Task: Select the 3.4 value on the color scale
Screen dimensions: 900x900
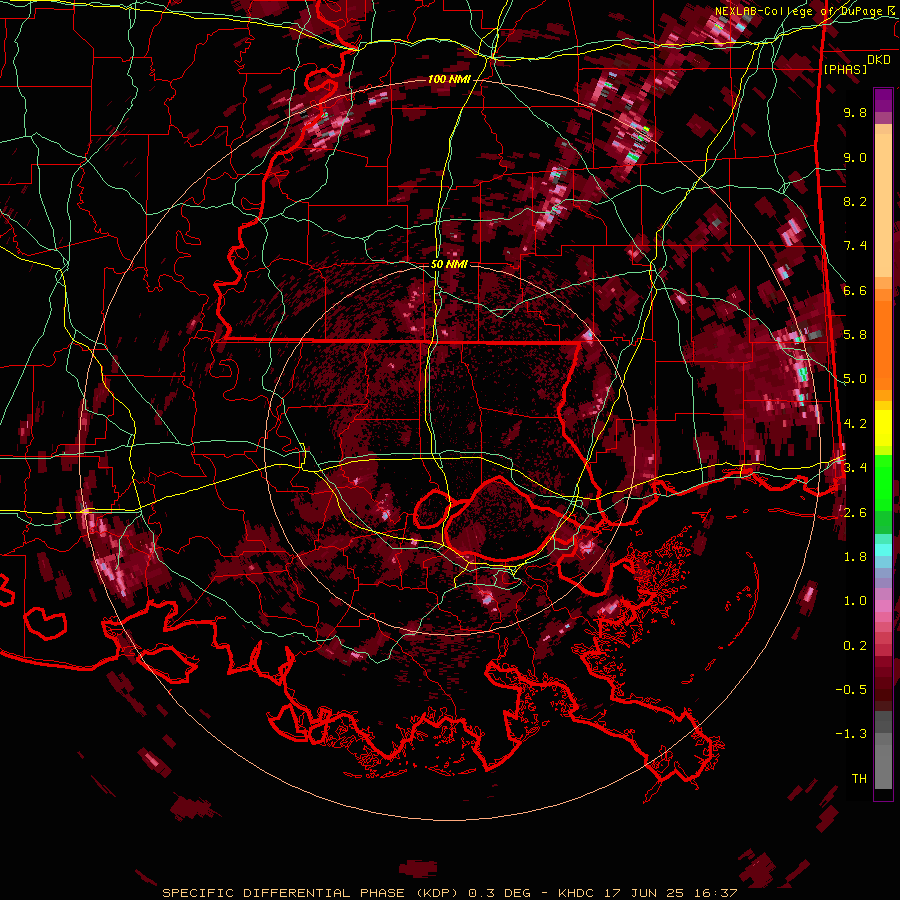Action: 855,468
